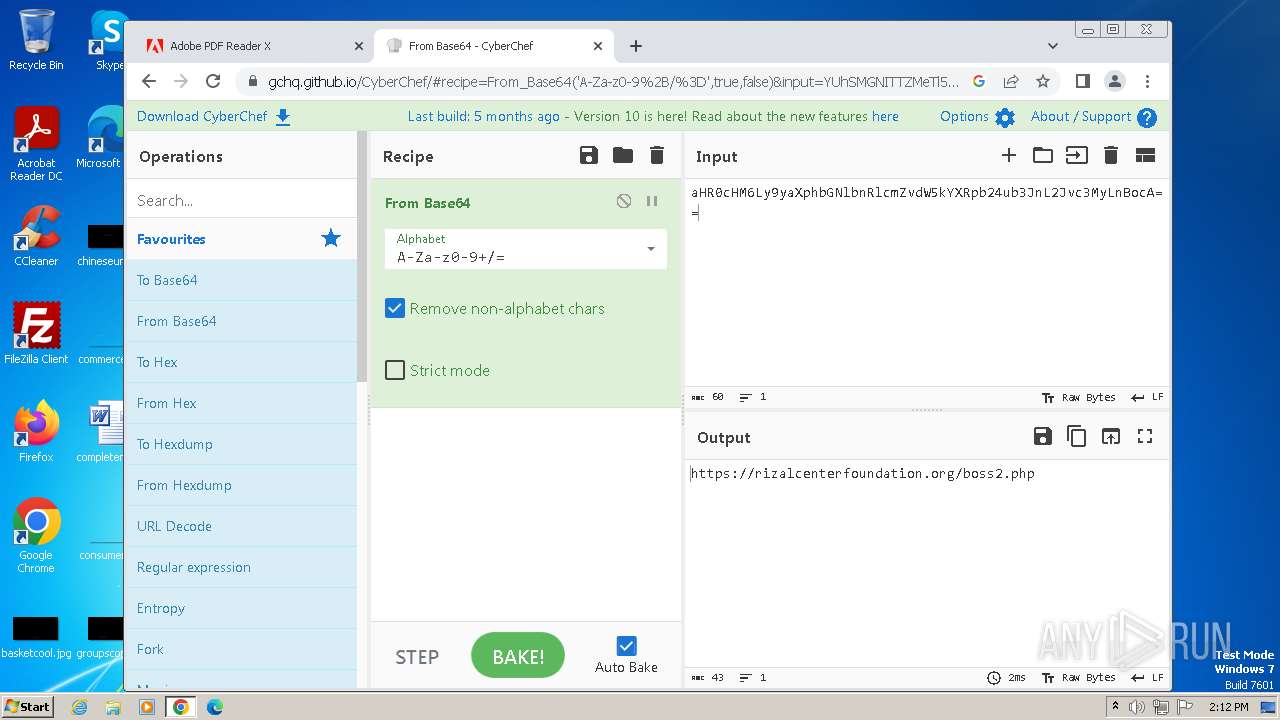The width and height of the screenshot is (1280, 720).
Task: Select Entropy operation
Action: point(241,608)
